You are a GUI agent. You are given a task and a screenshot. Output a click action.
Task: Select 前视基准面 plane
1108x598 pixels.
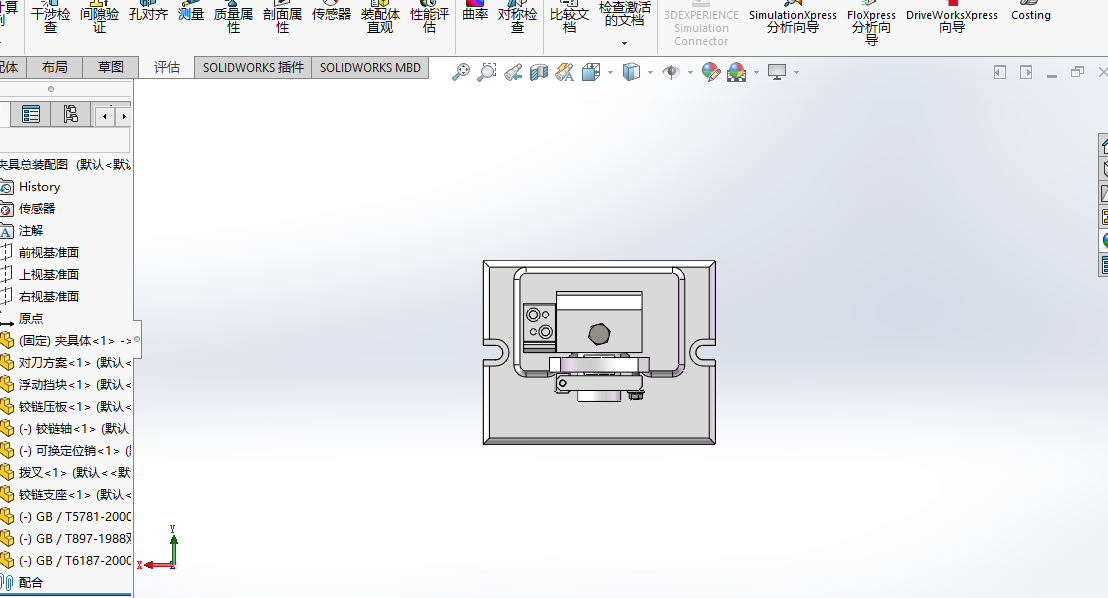(48, 252)
